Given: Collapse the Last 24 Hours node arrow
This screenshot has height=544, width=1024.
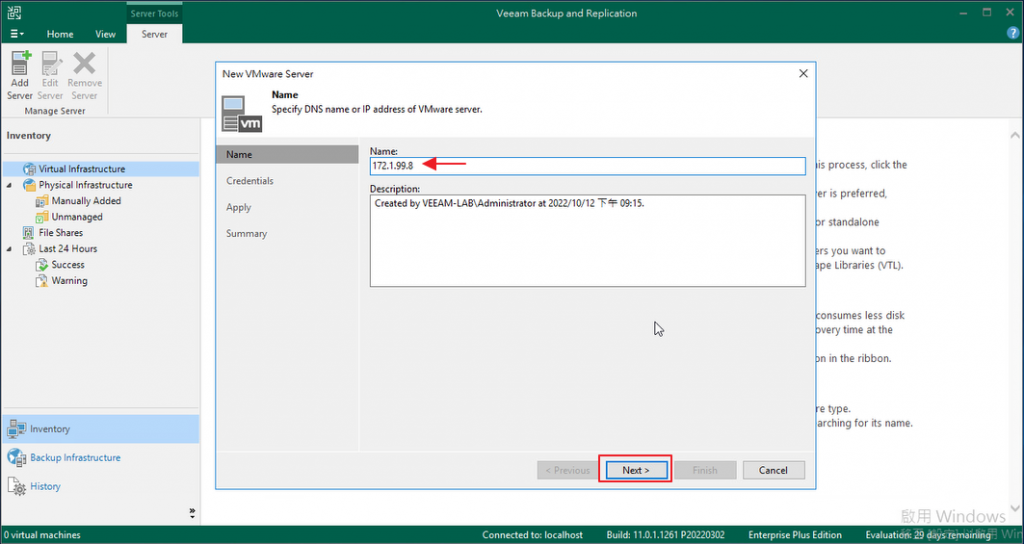Looking at the screenshot, I should 9,249.
